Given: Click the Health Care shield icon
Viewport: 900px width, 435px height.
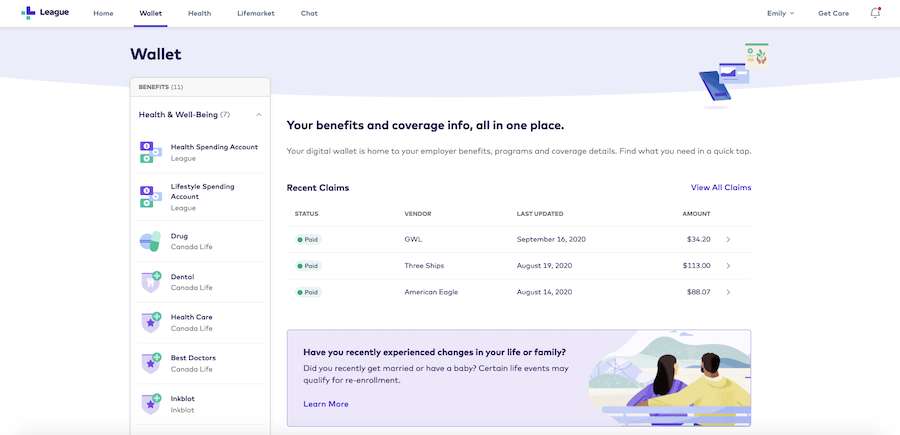Looking at the screenshot, I should [150, 323].
